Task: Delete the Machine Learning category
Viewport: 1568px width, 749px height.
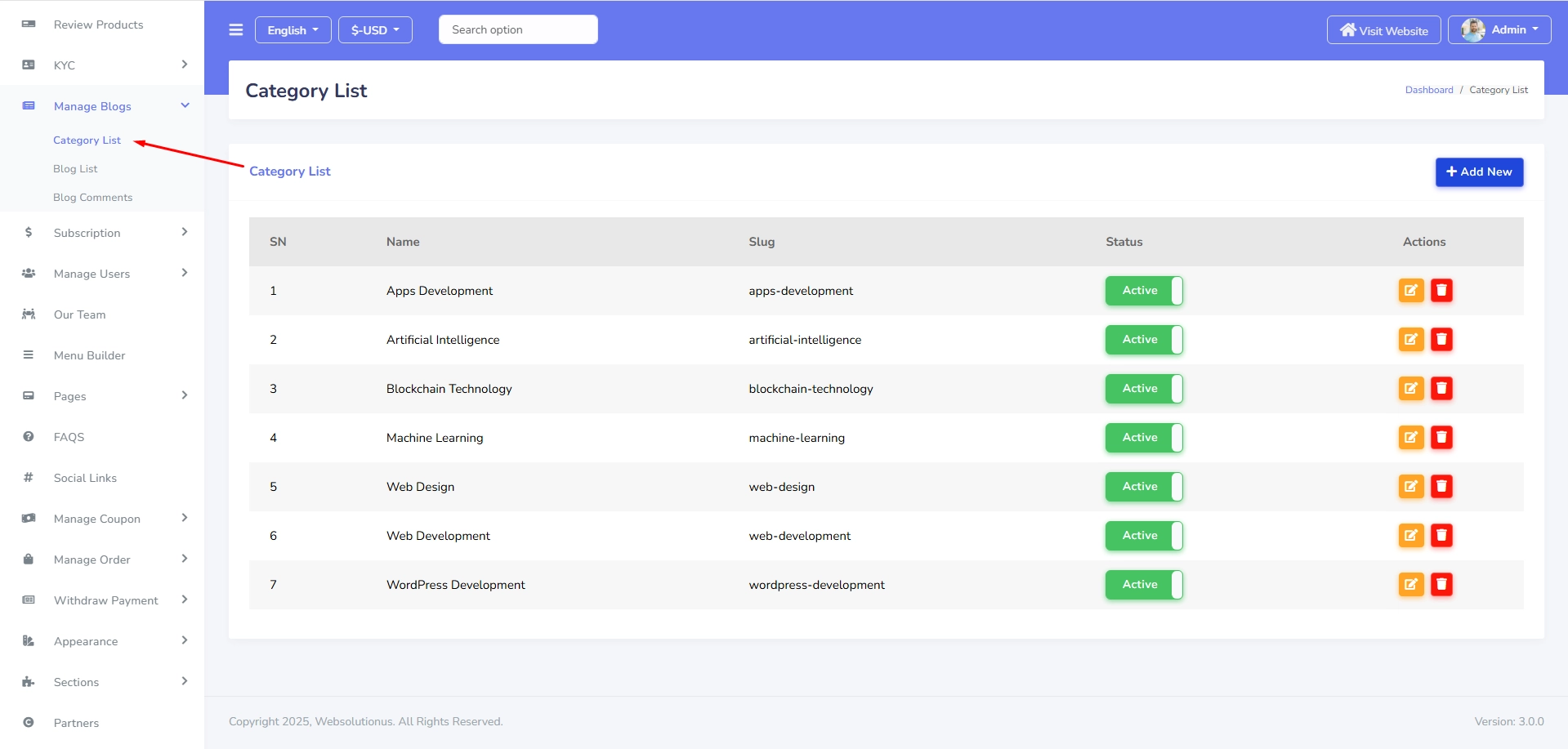Action: click(x=1442, y=437)
